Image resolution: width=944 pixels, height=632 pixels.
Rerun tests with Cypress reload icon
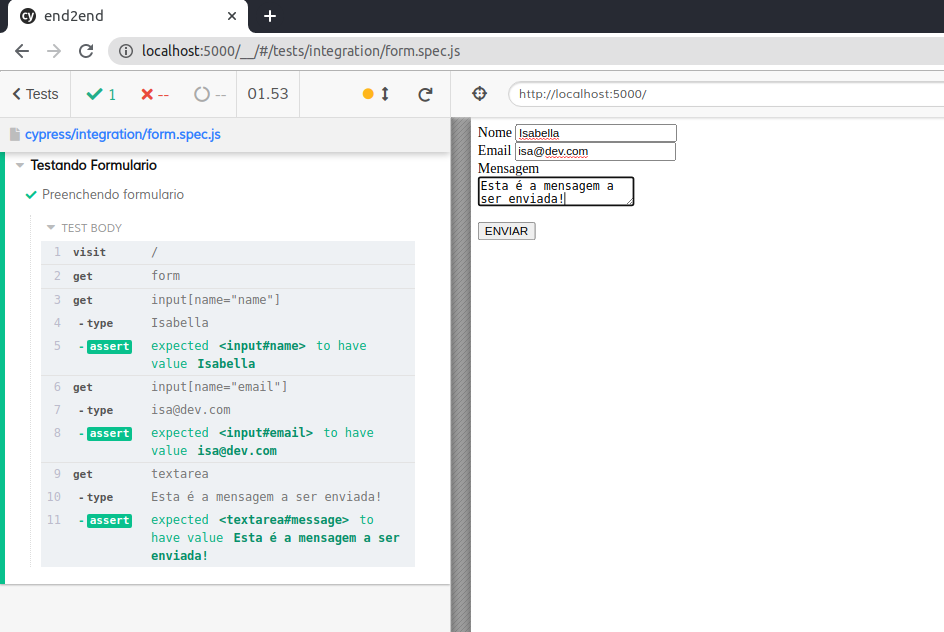tap(425, 94)
